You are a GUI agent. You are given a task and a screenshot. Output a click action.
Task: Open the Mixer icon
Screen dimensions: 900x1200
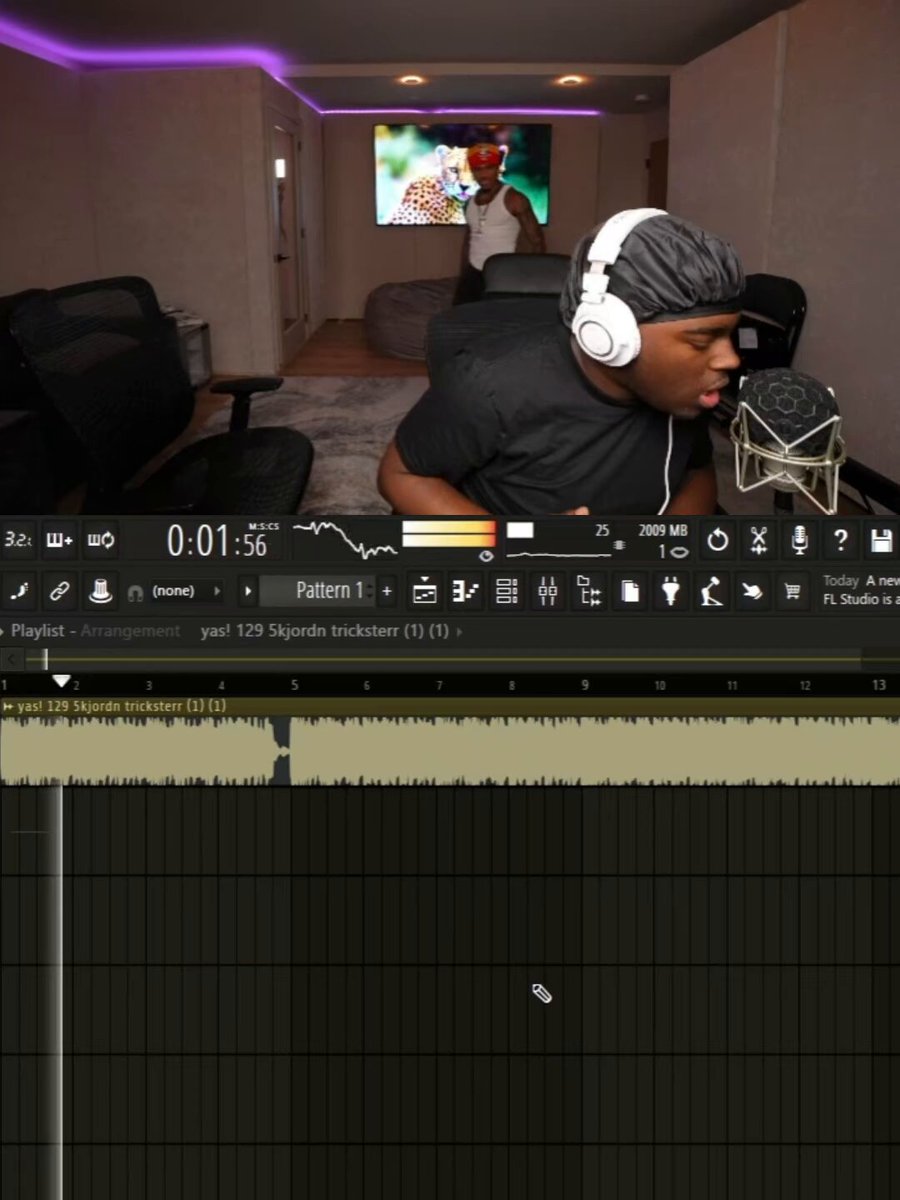[x=547, y=591]
